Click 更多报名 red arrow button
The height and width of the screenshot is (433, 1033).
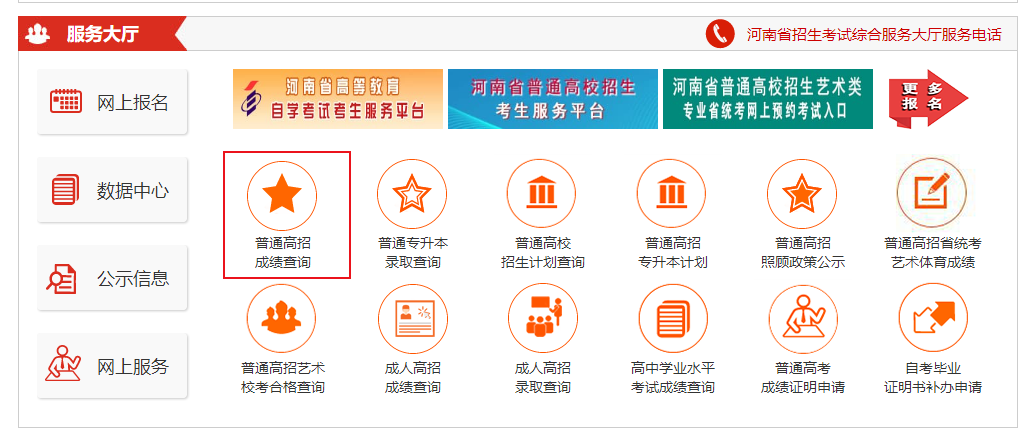coord(927,98)
